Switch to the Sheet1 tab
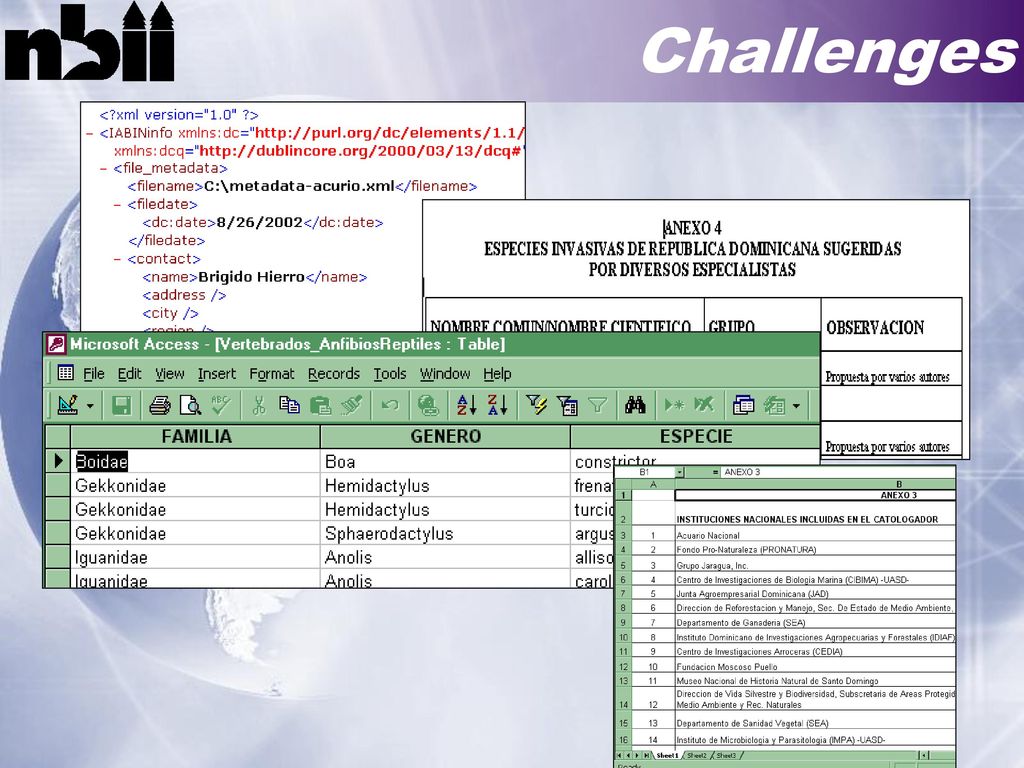 (x=667, y=756)
